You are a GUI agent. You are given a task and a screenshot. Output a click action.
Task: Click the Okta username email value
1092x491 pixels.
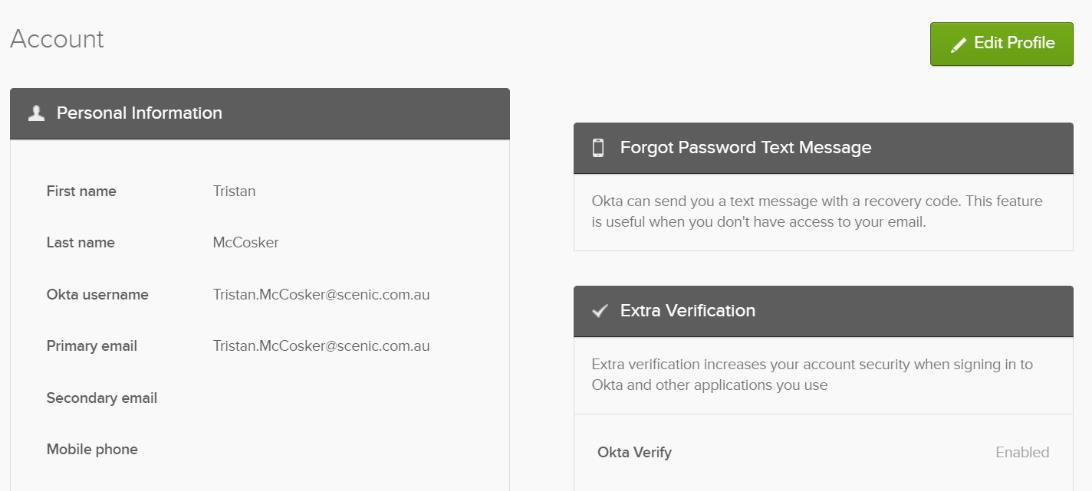(x=321, y=295)
